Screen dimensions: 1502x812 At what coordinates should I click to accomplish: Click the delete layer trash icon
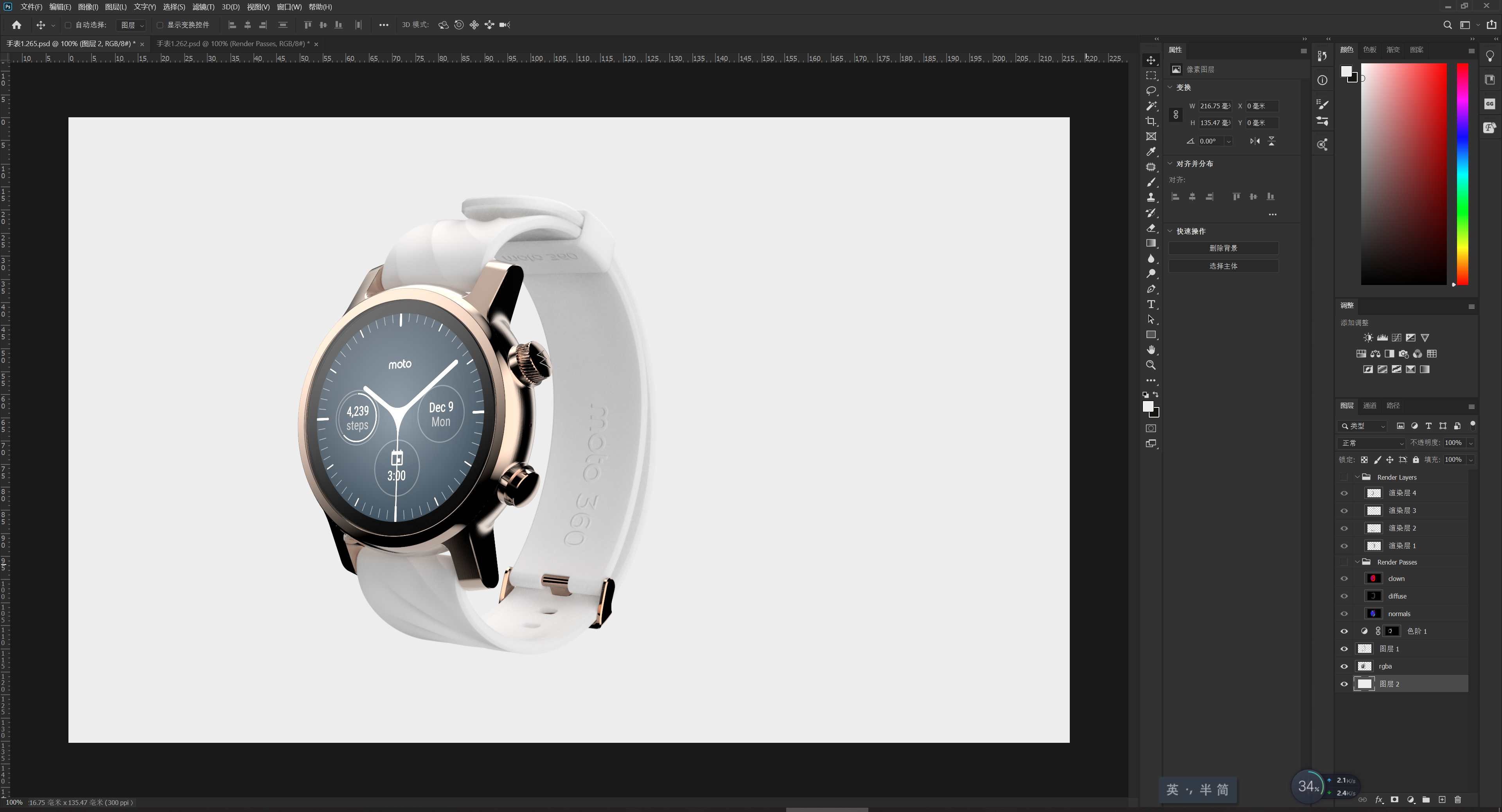pyautogui.click(x=1458, y=800)
